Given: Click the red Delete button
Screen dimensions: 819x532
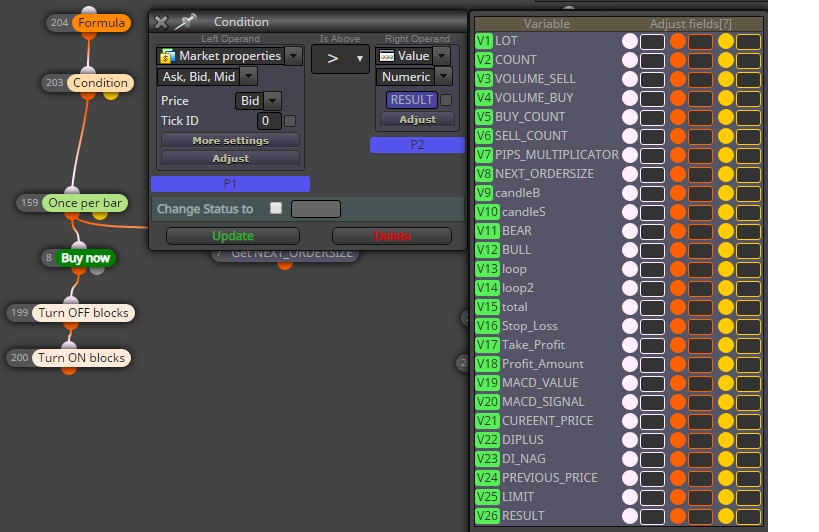Looking at the screenshot, I should coord(392,236).
